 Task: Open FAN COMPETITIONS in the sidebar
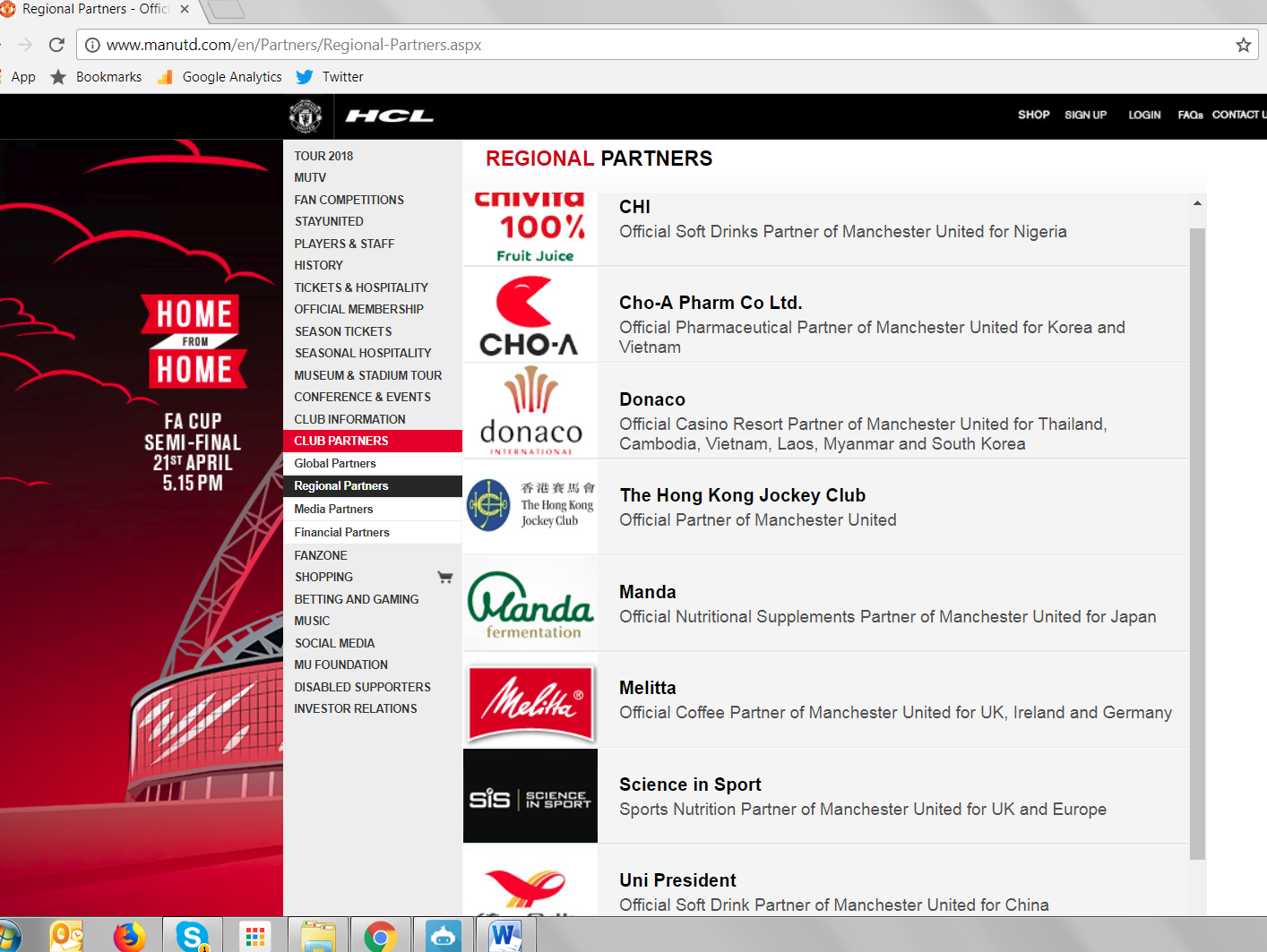pos(349,200)
